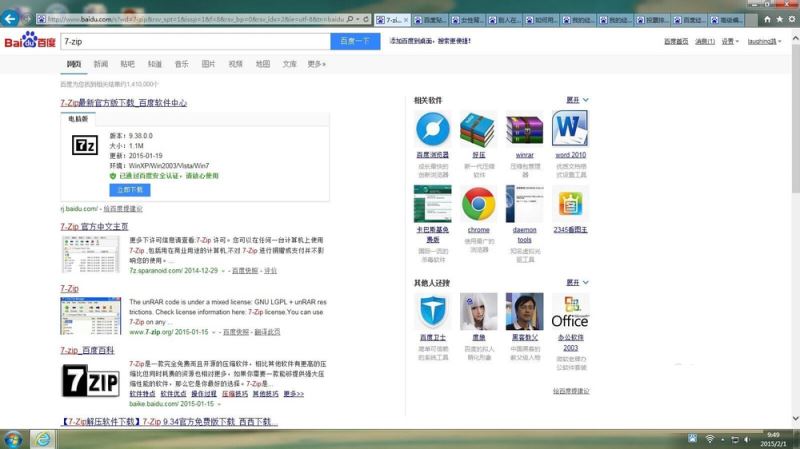
Task: Select the Word 2010 software icon
Action: click(570, 129)
